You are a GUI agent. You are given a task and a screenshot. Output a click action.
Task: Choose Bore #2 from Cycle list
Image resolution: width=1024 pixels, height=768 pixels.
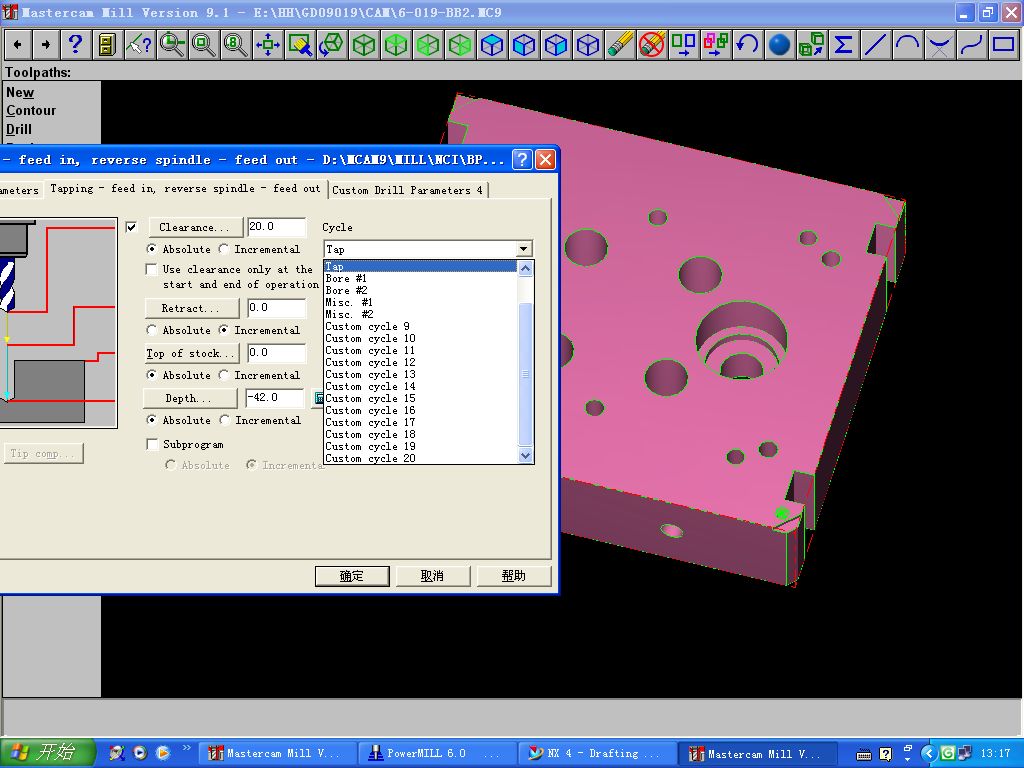point(421,290)
